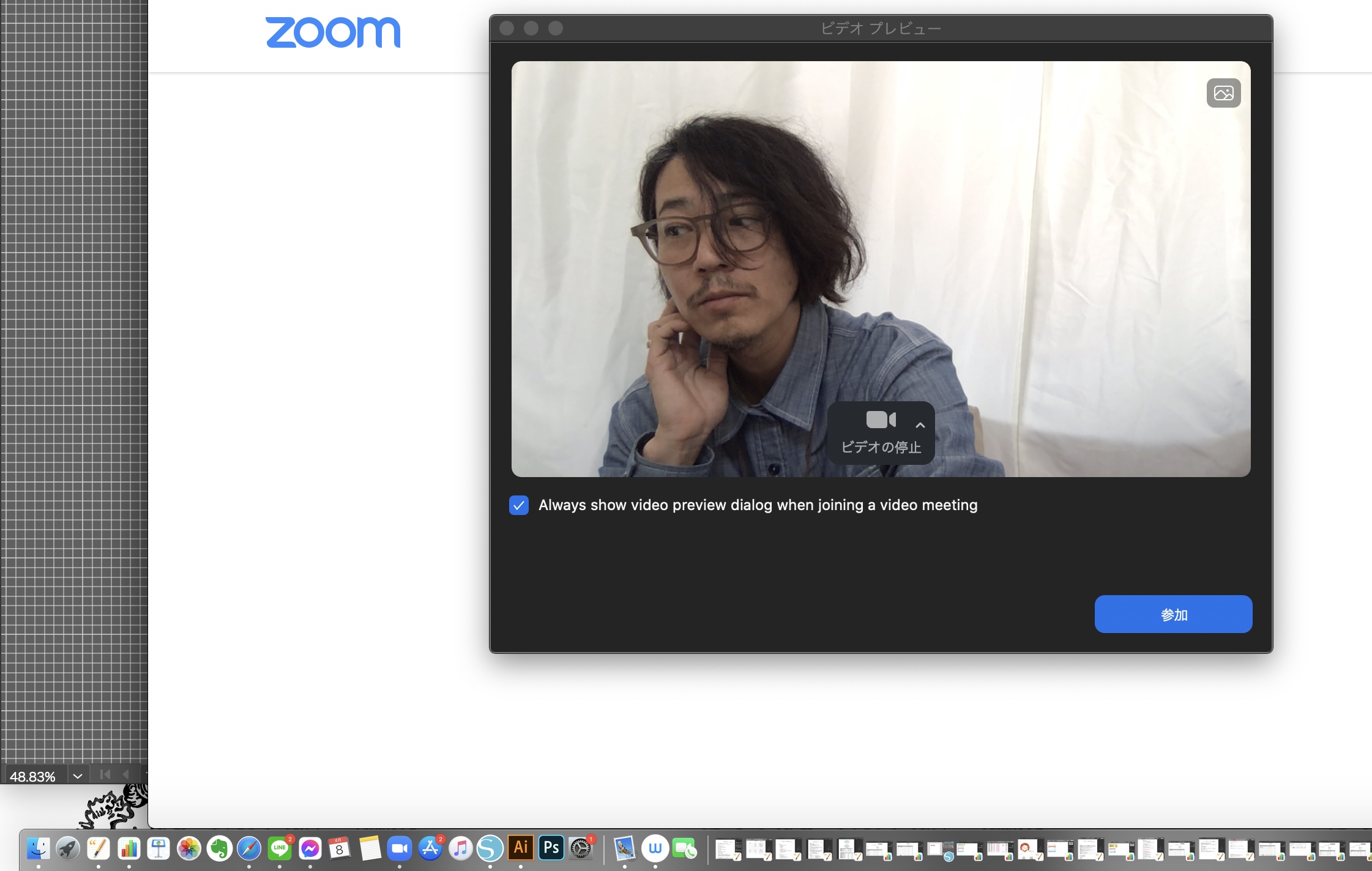Open Zoom app from the Dock
The height and width of the screenshot is (871, 1372).
[x=400, y=848]
